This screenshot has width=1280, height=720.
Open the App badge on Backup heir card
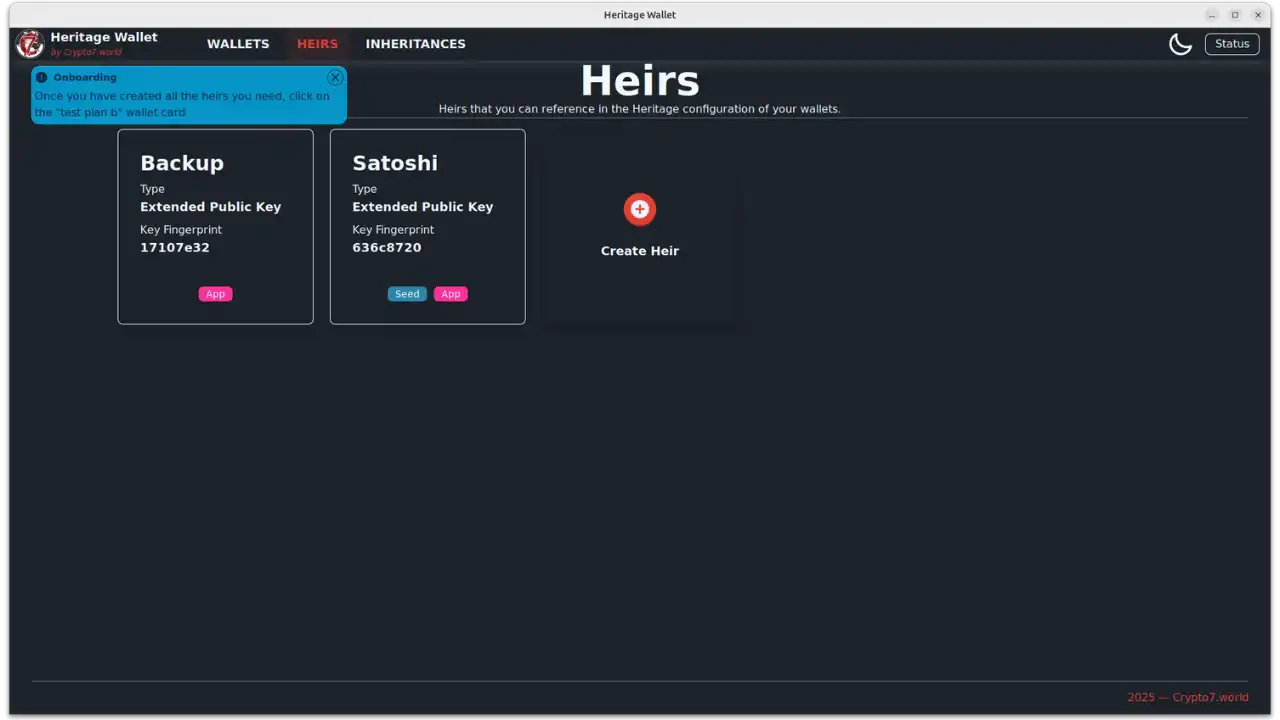[x=215, y=293]
